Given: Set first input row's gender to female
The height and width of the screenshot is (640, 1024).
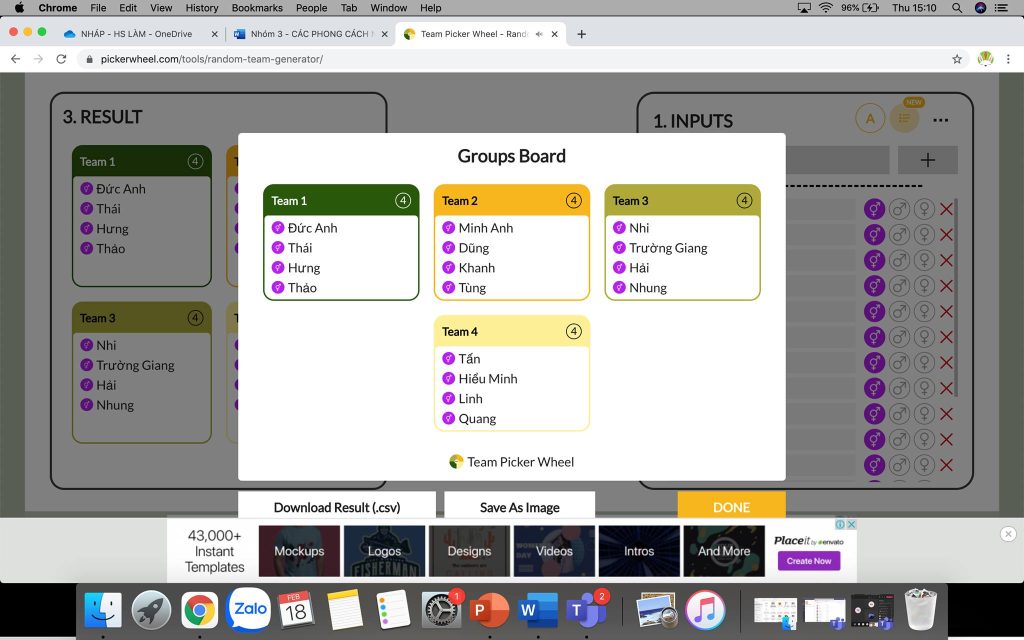Looking at the screenshot, I should point(923,209).
